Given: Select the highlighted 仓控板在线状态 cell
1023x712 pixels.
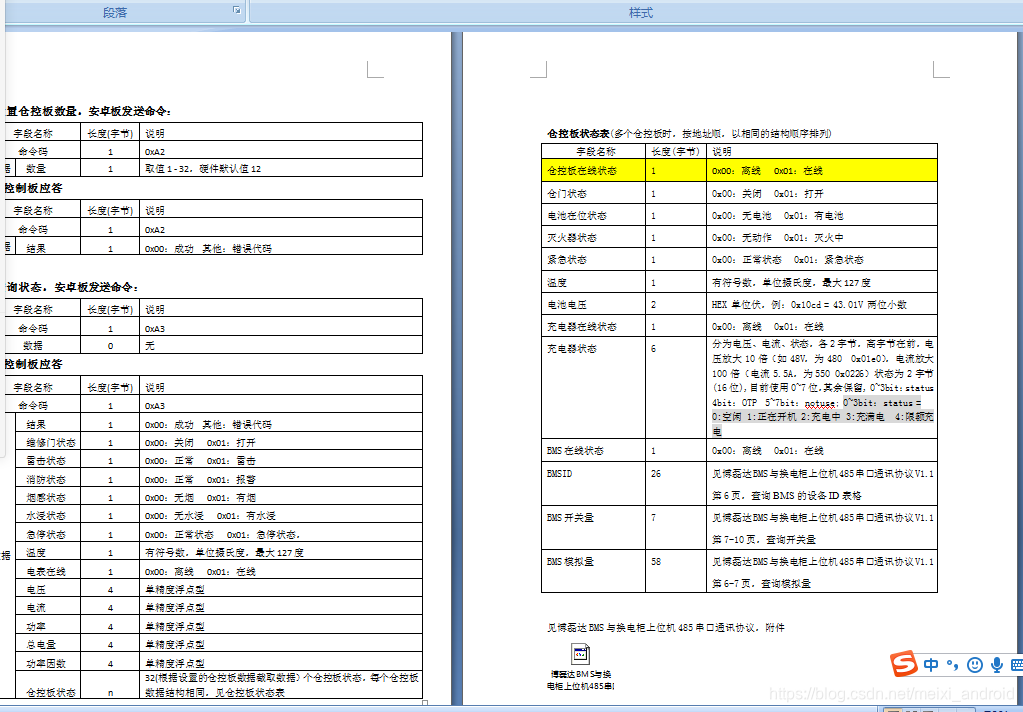Looking at the screenshot, I should [593, 170].
